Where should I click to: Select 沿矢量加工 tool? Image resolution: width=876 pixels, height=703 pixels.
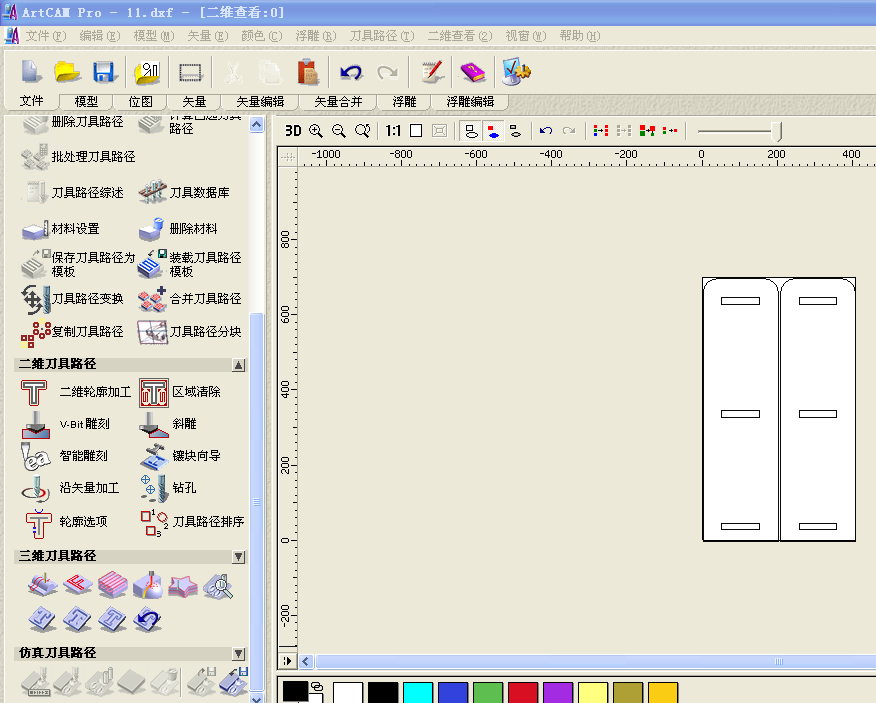pyautogui.click(x=70, y=488)
